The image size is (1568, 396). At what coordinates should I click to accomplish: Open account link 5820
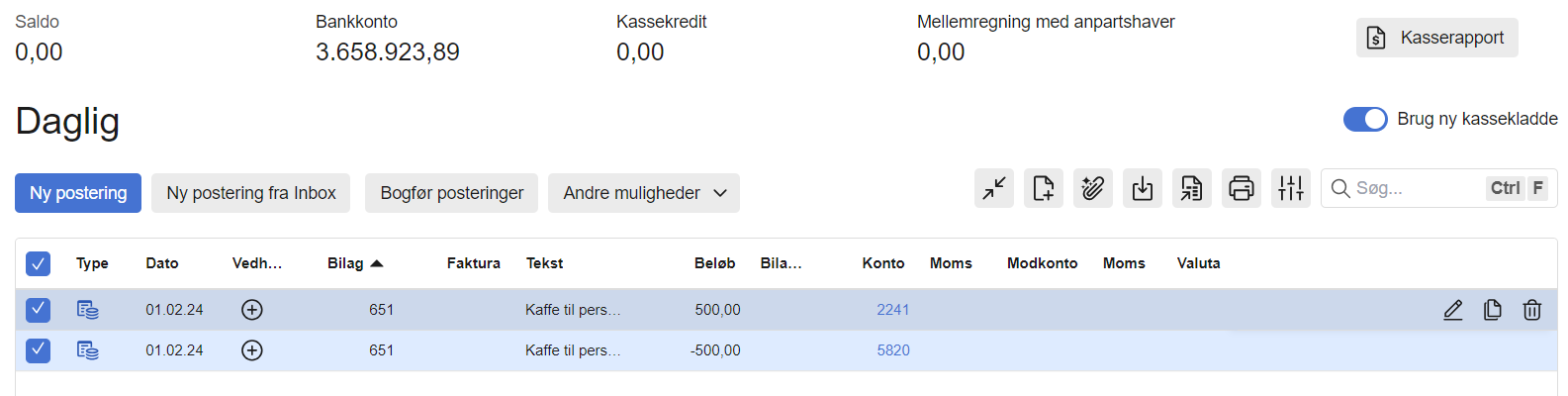(893, 350)
